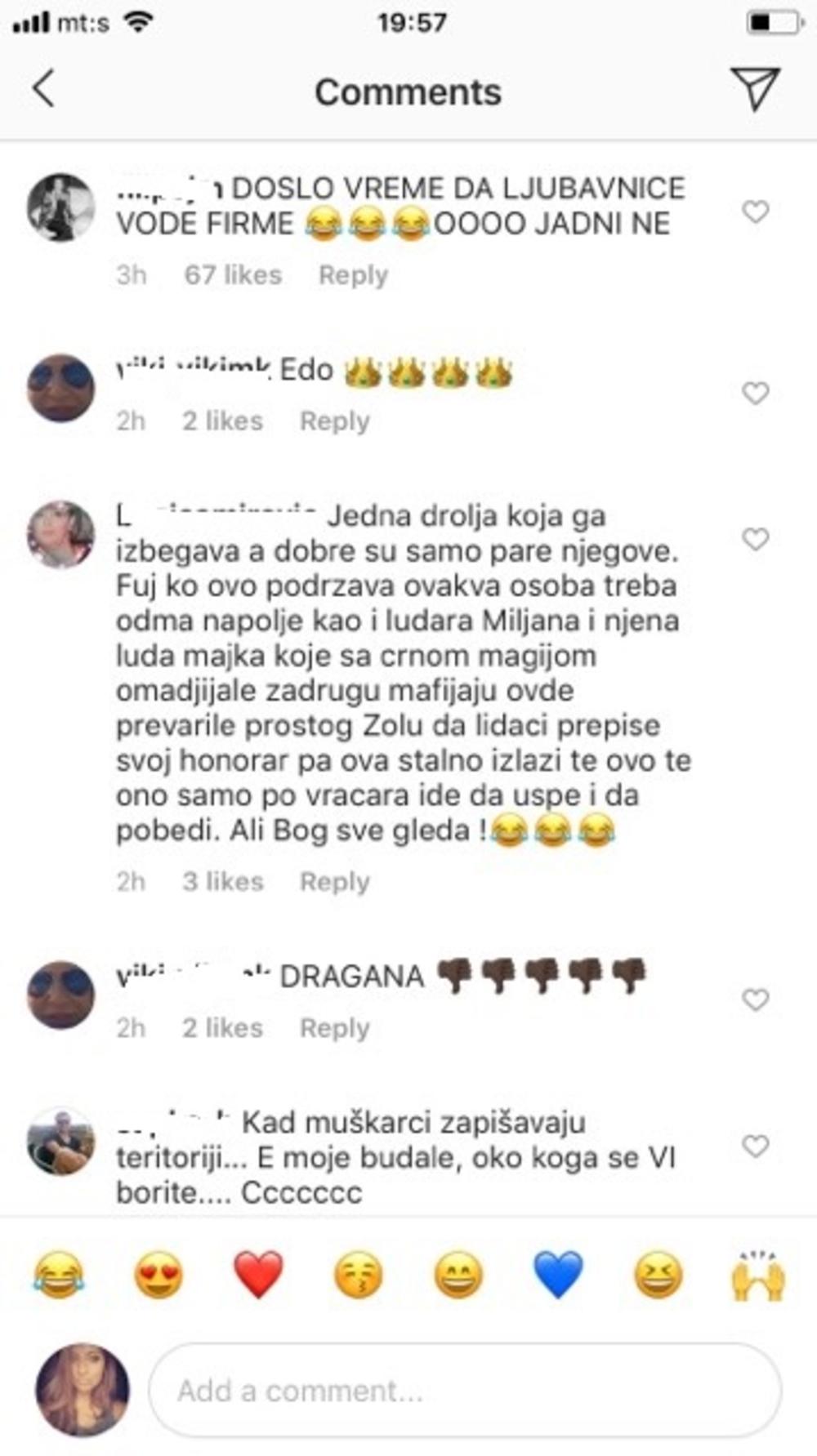This screenshot has height=1456, width=817.
Task: Insert the red heart emoji
Action: 258,1275
